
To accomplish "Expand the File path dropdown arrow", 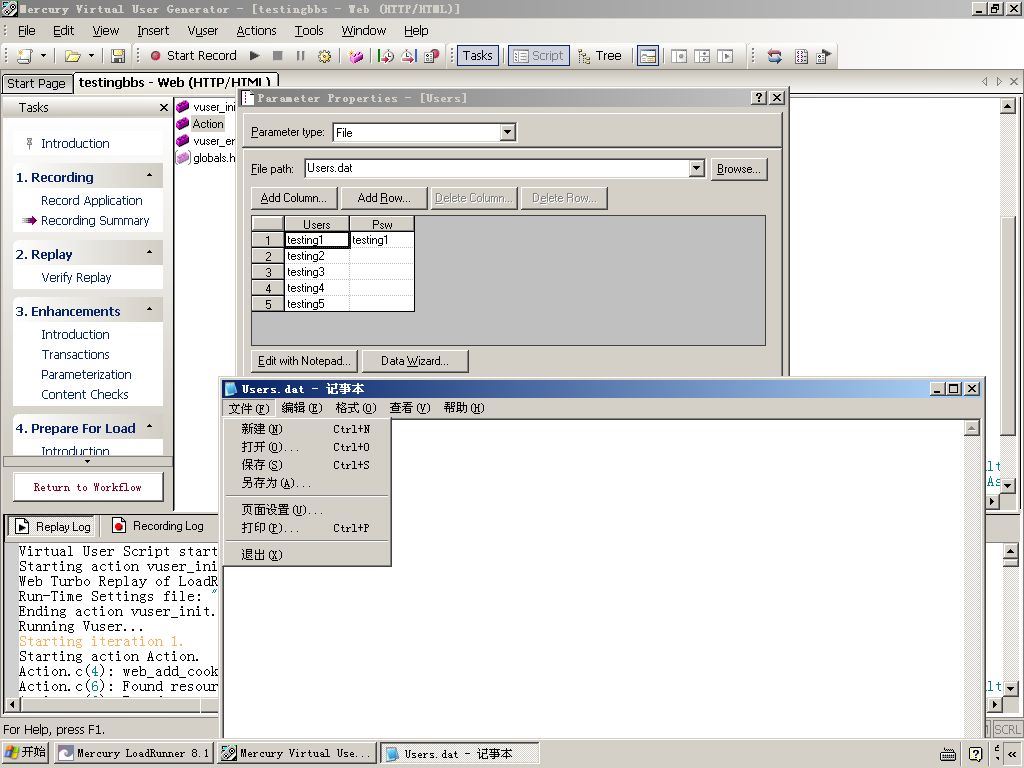I will pos(697,169).
